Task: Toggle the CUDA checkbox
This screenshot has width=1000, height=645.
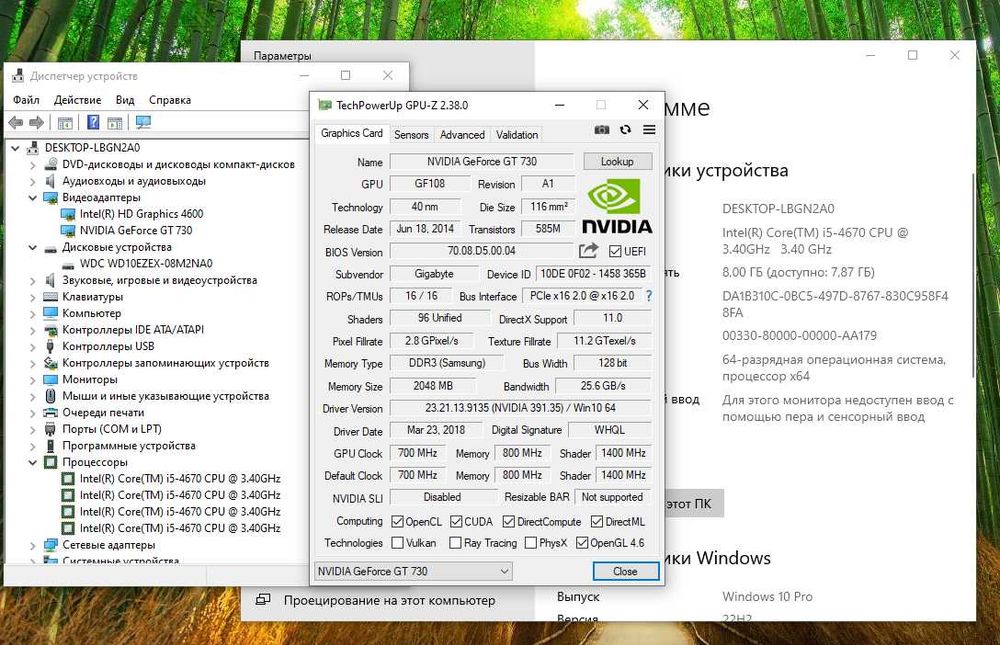Action: (456, 522)
